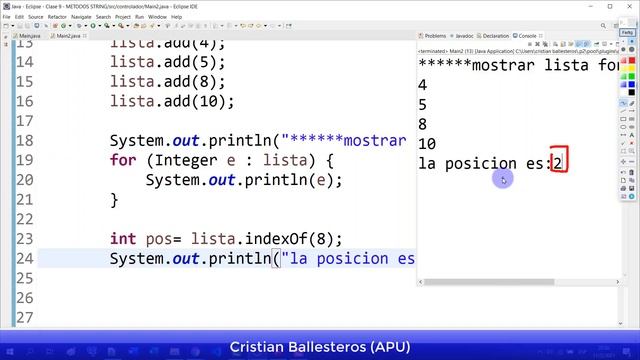Open the File menu
This screenshot has height=360, width=640.
(6, 17)
